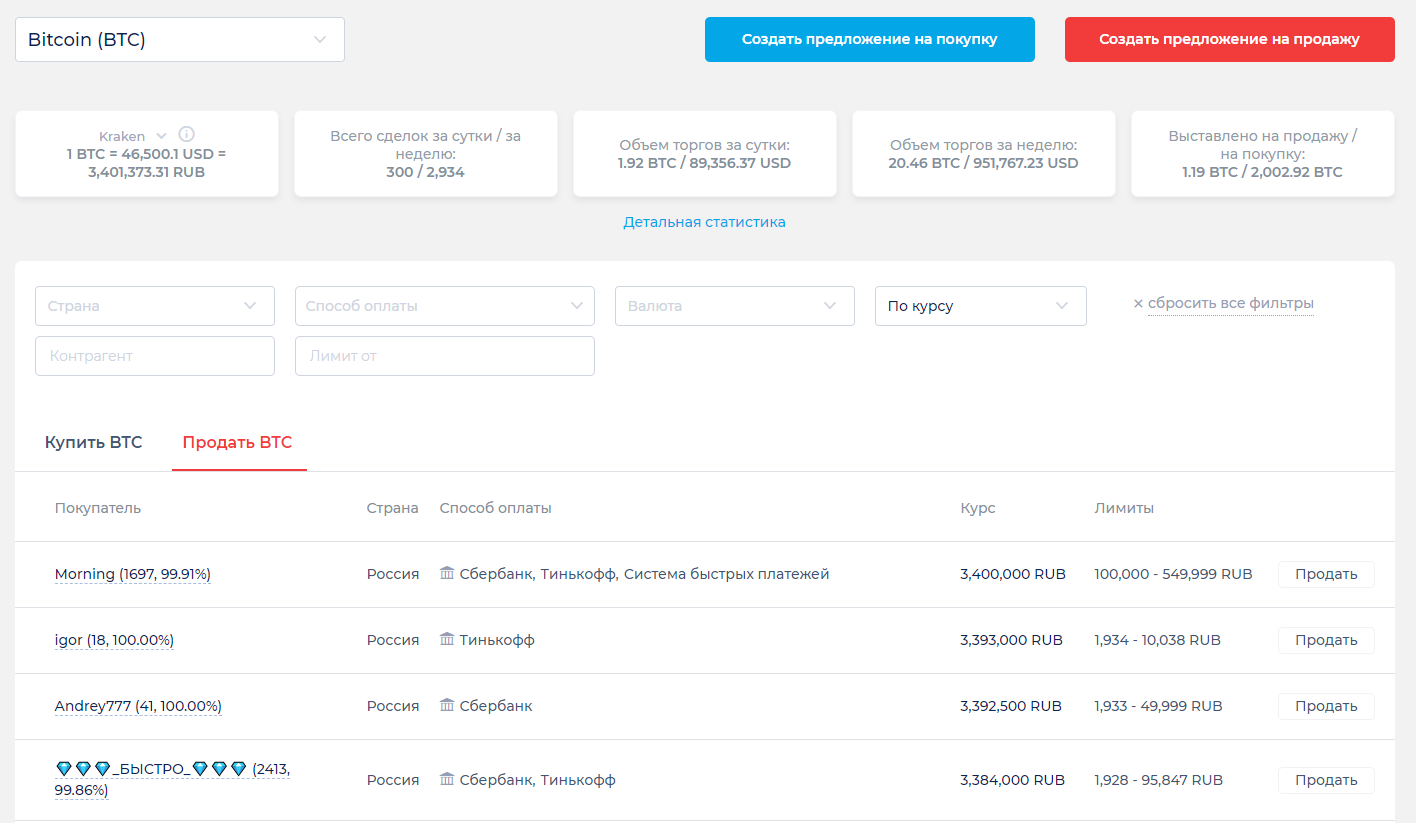Open the igor (18, 100.00%) trader profile

pos(114,640)
